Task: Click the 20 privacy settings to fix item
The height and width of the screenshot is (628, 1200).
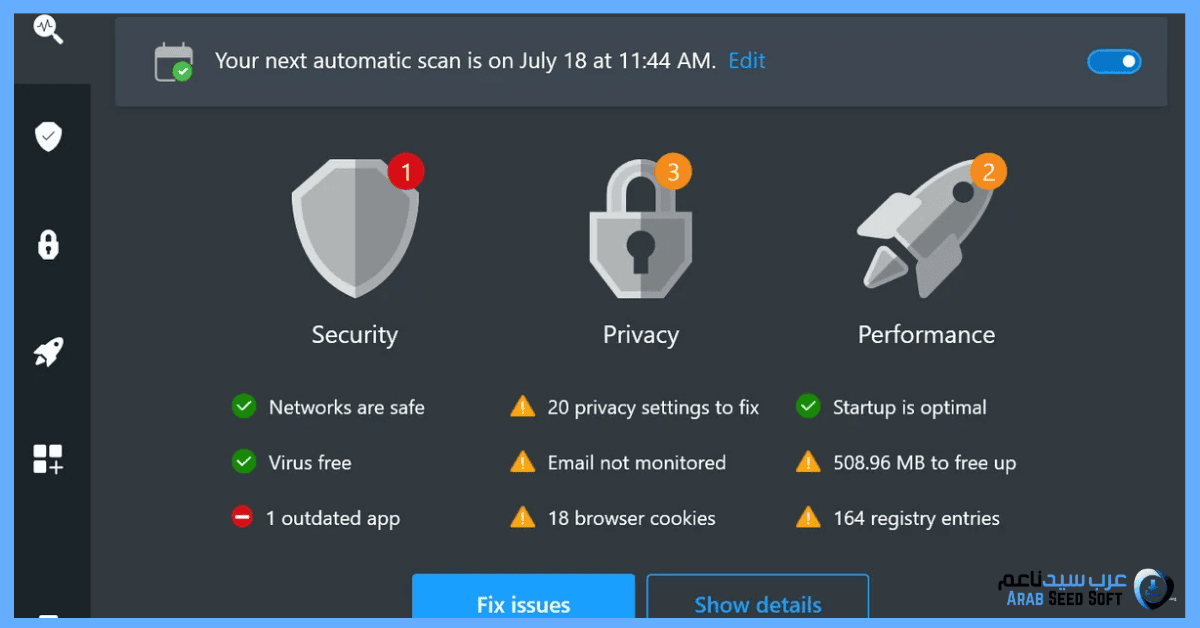Action: click(x=652, y=407)
